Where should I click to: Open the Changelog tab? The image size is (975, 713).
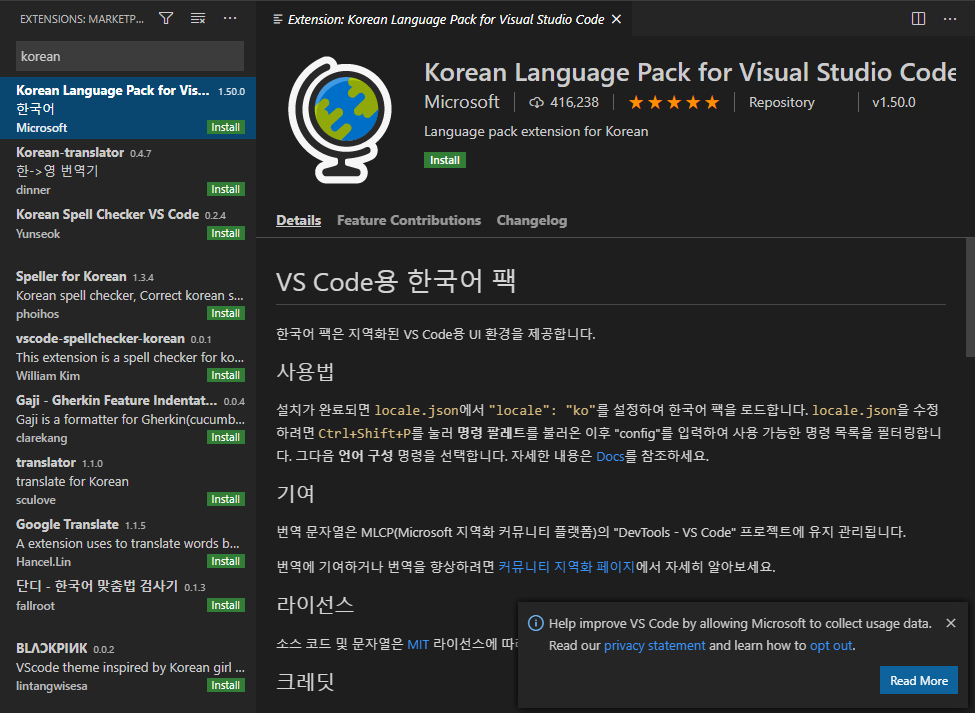pyautogui.click(x=532, y=220)
